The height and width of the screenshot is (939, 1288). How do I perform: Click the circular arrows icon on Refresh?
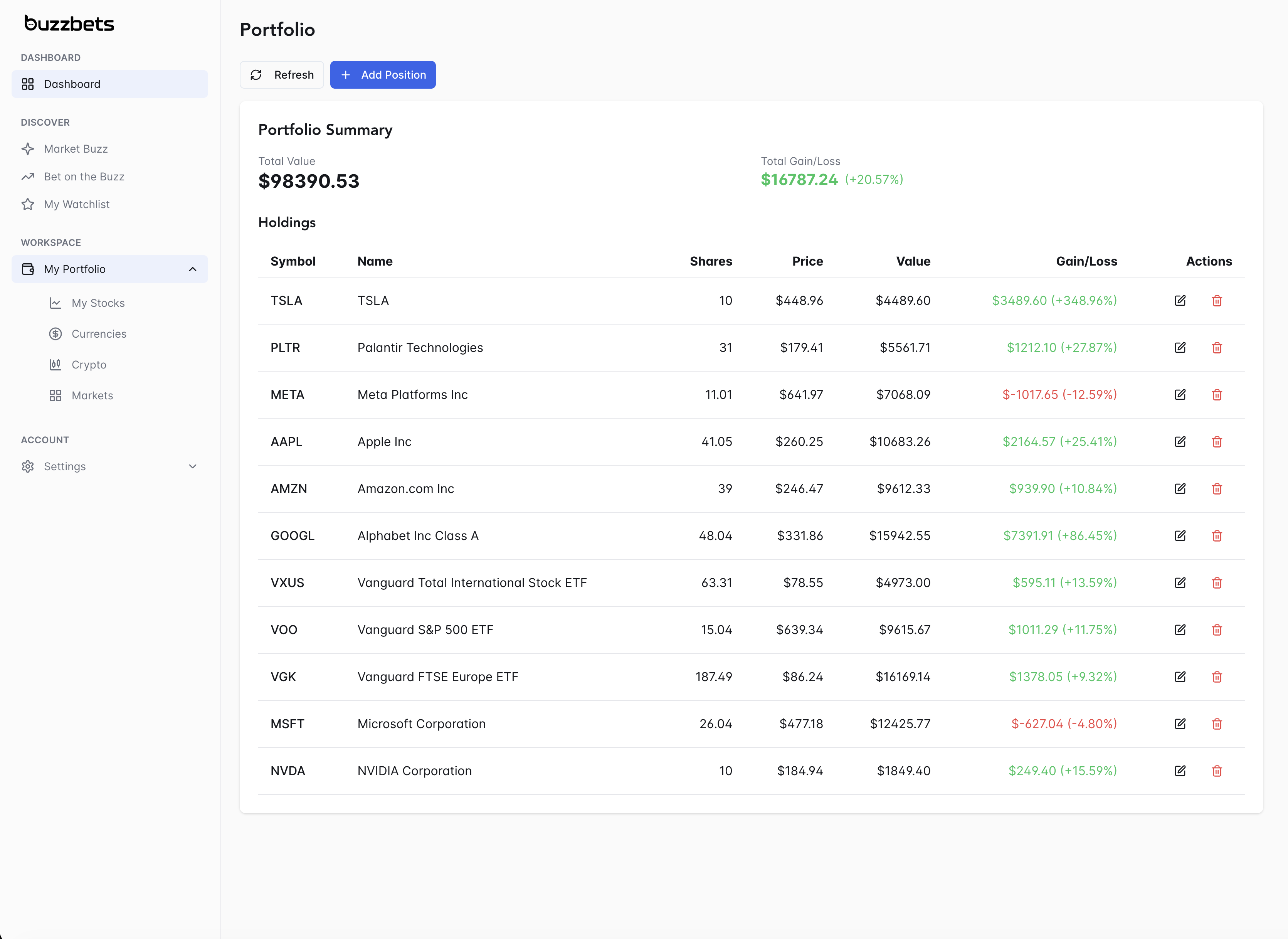click(256, 74)
